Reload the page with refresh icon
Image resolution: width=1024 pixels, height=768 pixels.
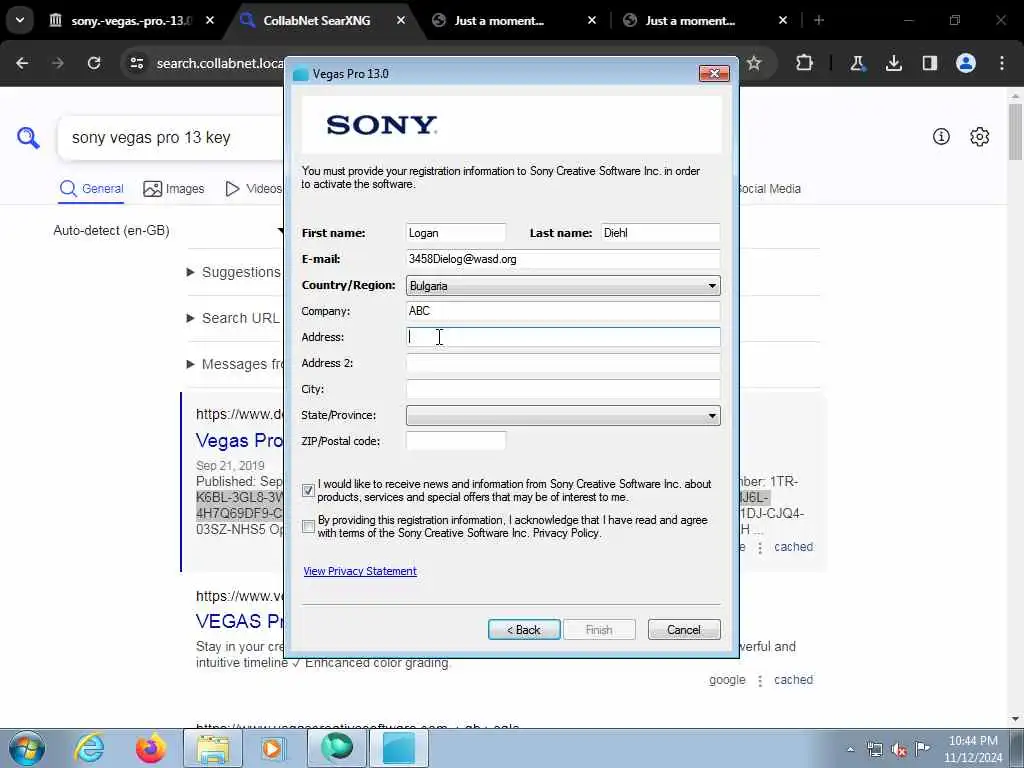pos(94,63)
